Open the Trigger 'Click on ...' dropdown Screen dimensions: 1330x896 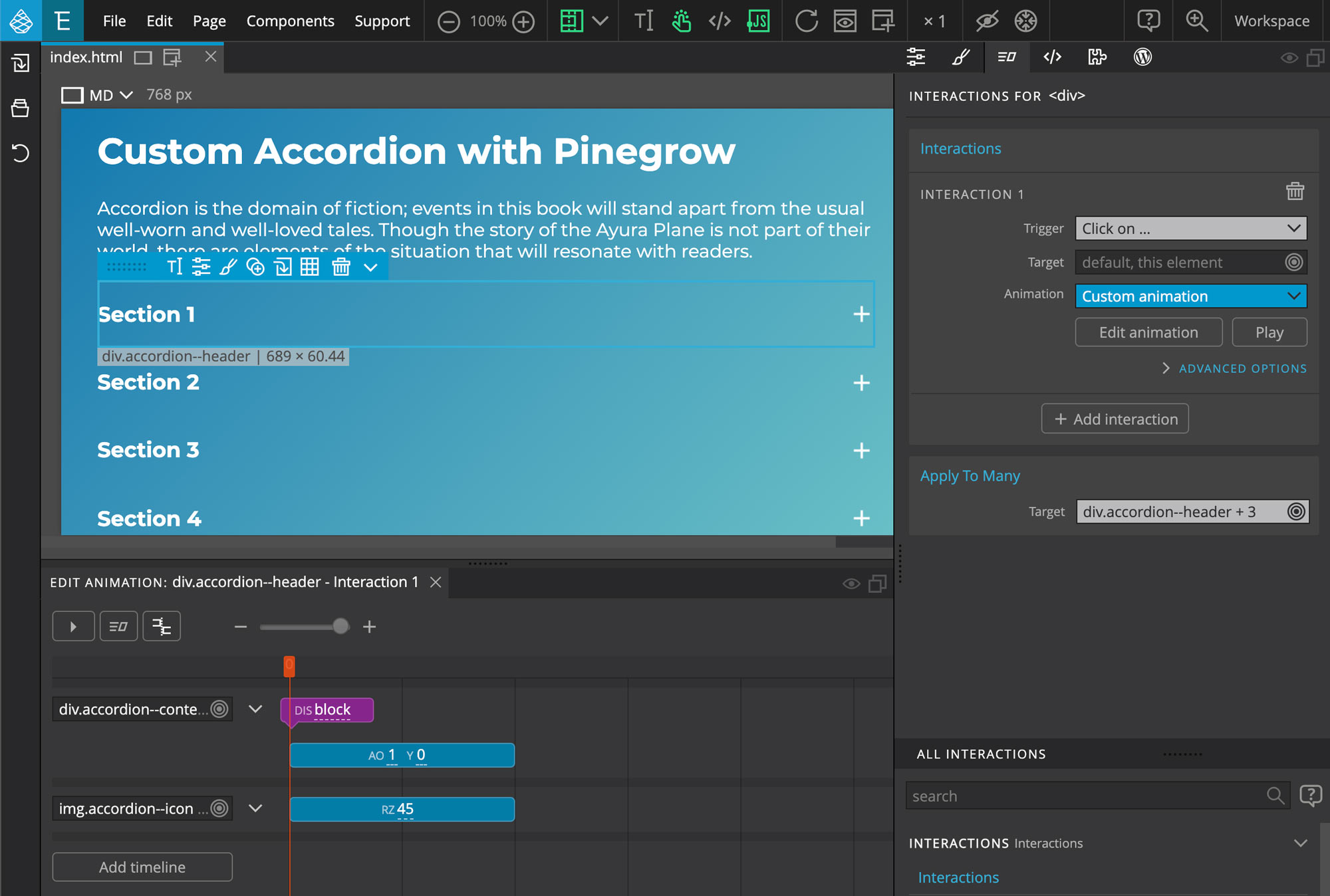[x=1191, y=228]
